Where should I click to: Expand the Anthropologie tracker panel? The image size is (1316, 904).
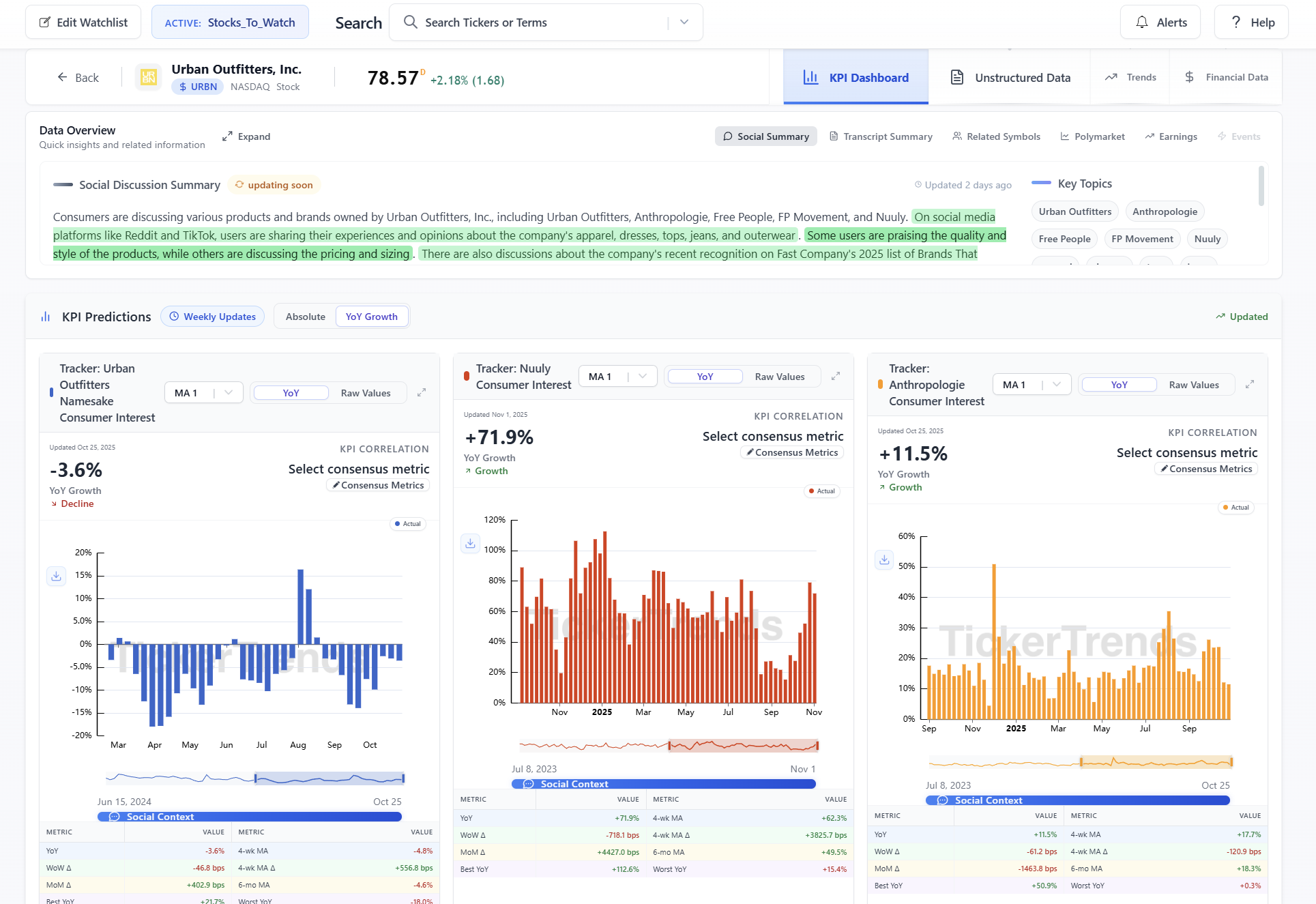[x=1250, y=384]
